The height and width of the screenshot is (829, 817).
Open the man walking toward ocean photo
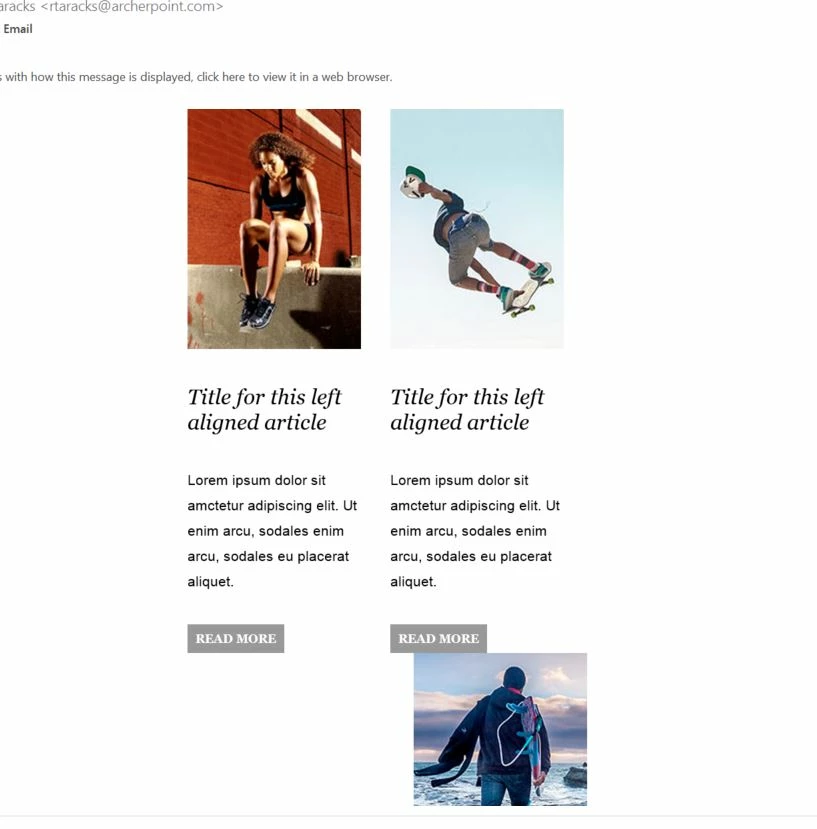click(x=500, y=730)
